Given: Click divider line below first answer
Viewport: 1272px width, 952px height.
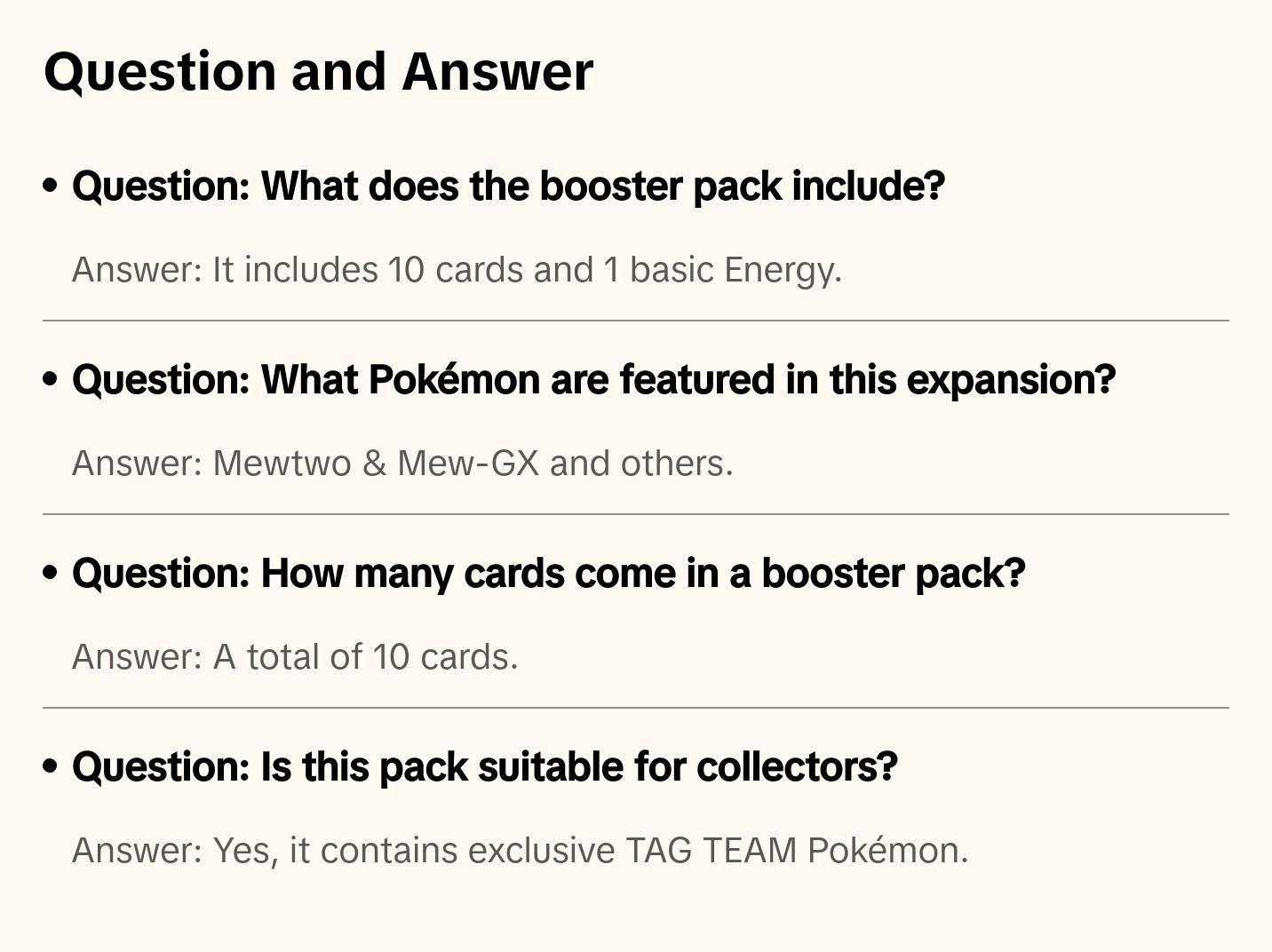Looking at the screenshot, I should [636, 321].
